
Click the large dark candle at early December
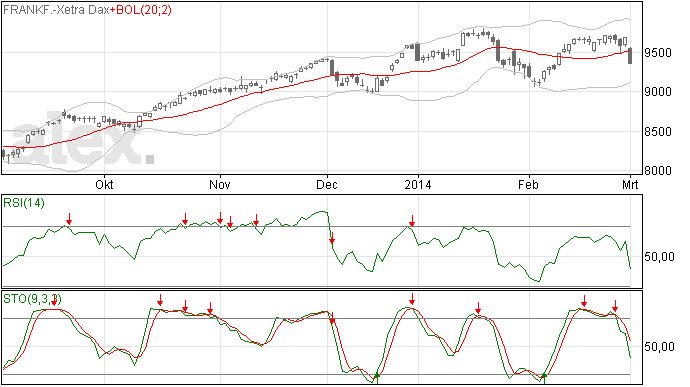click(x=332, y=67)
